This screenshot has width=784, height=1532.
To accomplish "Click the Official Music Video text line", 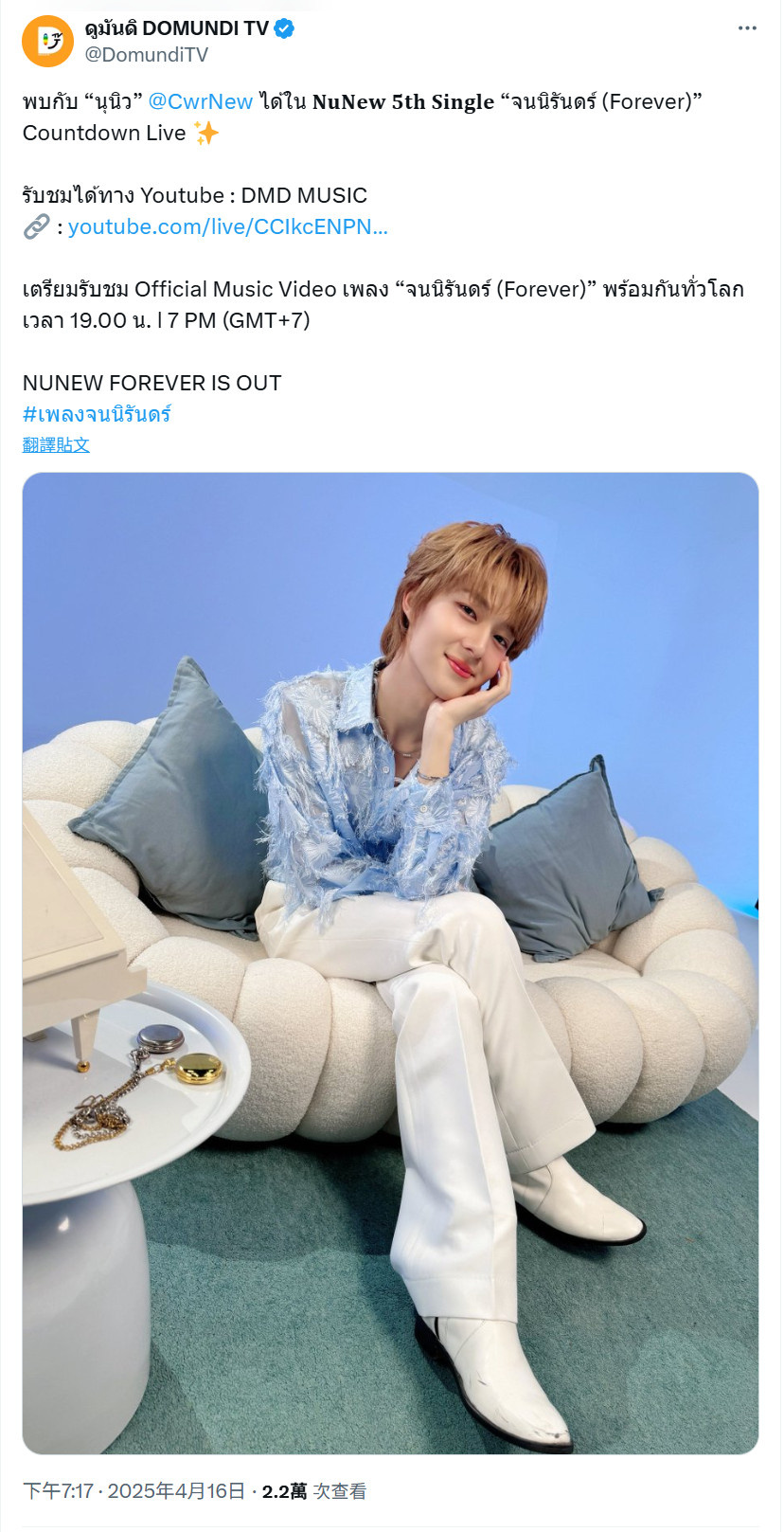I will pyautogui.click(x=383, y=289).
